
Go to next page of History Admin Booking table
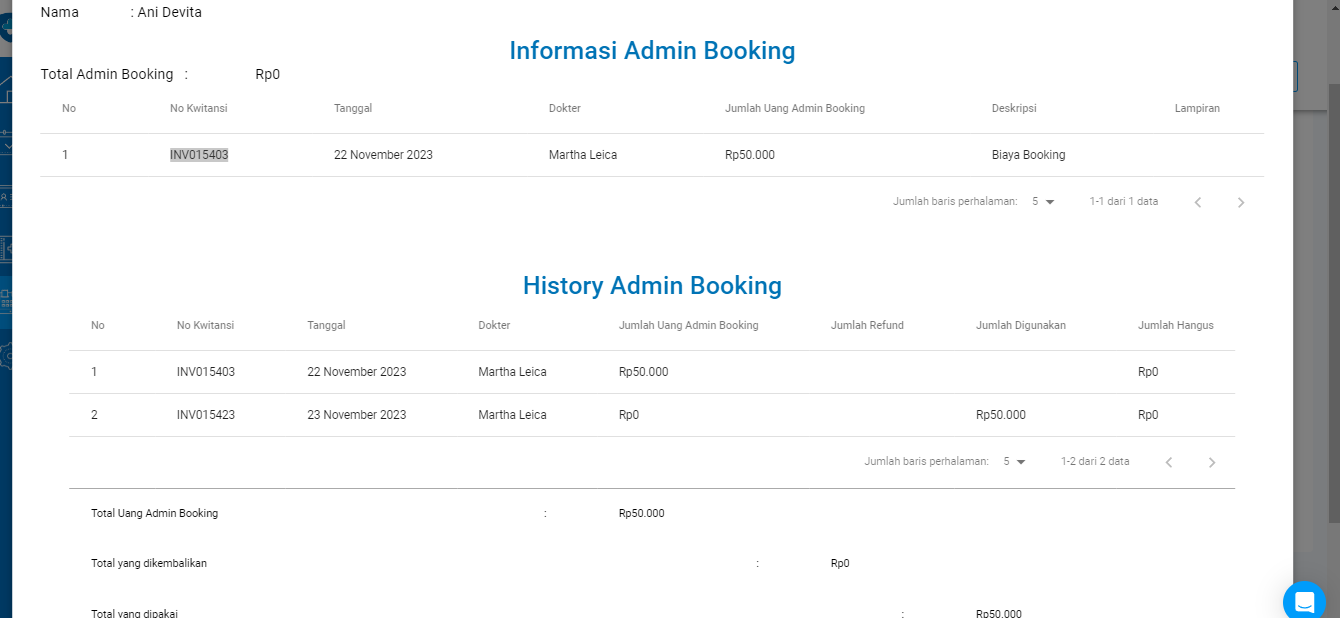tap(1212, 462)
